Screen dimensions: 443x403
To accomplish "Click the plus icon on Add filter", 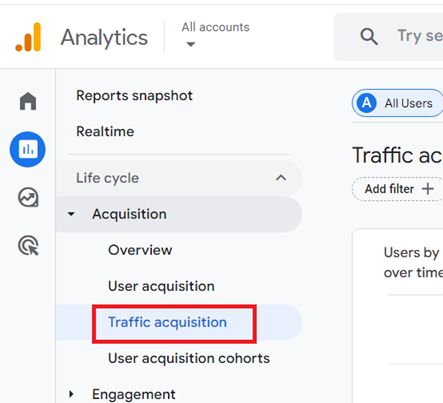I will 428,189.
